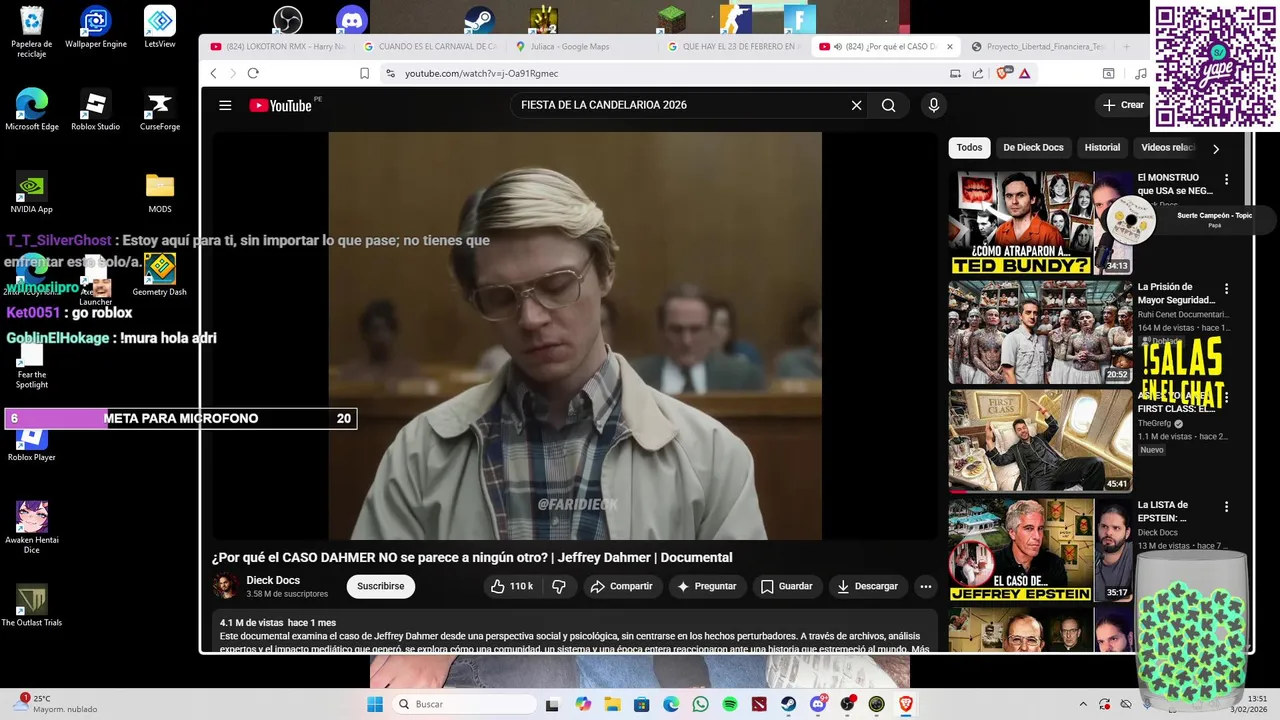Like the video with thumbs up
This screenshot has height=720, width=1280.
[512, 586]
